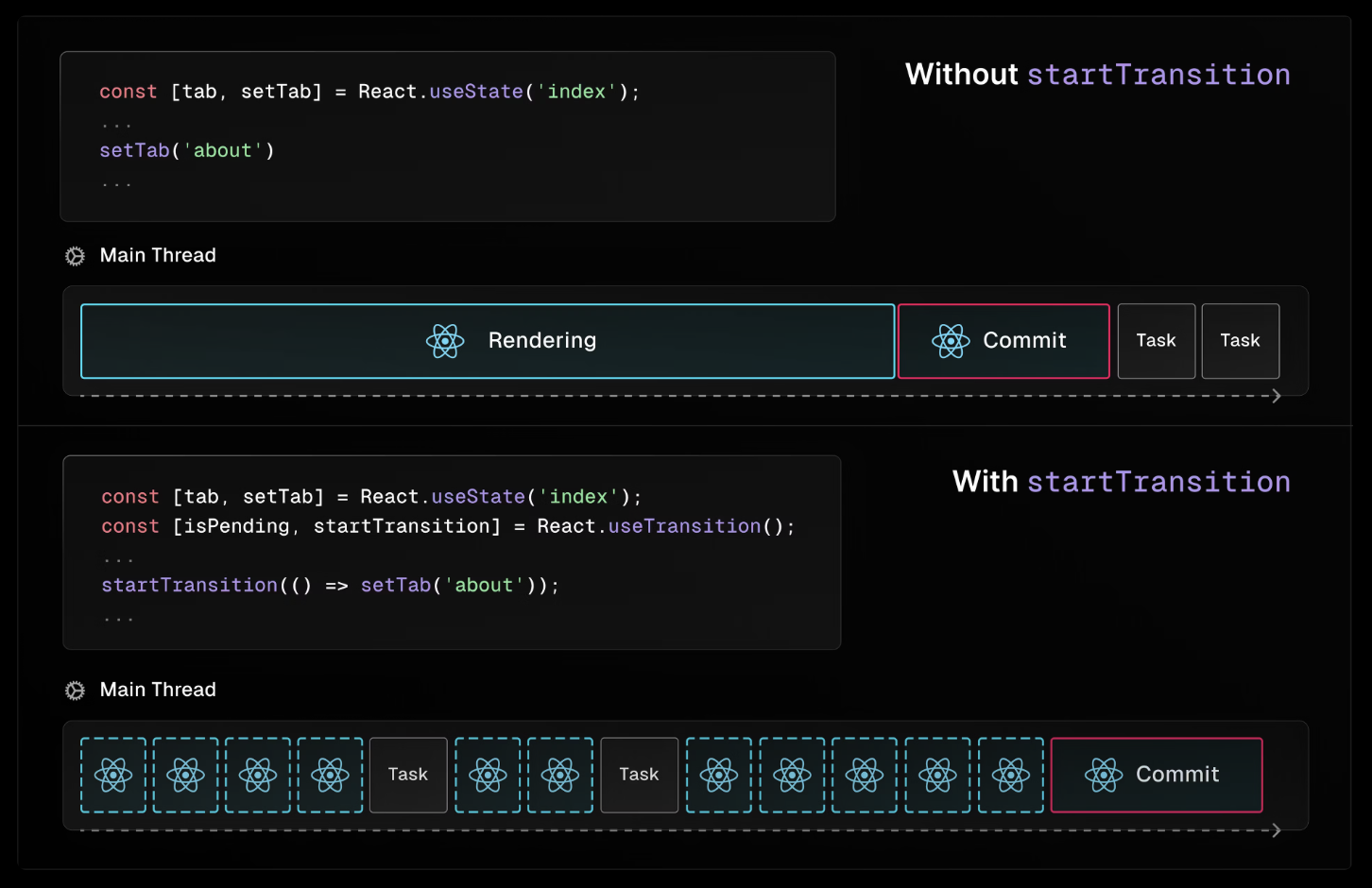This screenshot has width=1372, height=888.
Task: Click the last Task block in the upper timeline
Action: point(1241,341)
